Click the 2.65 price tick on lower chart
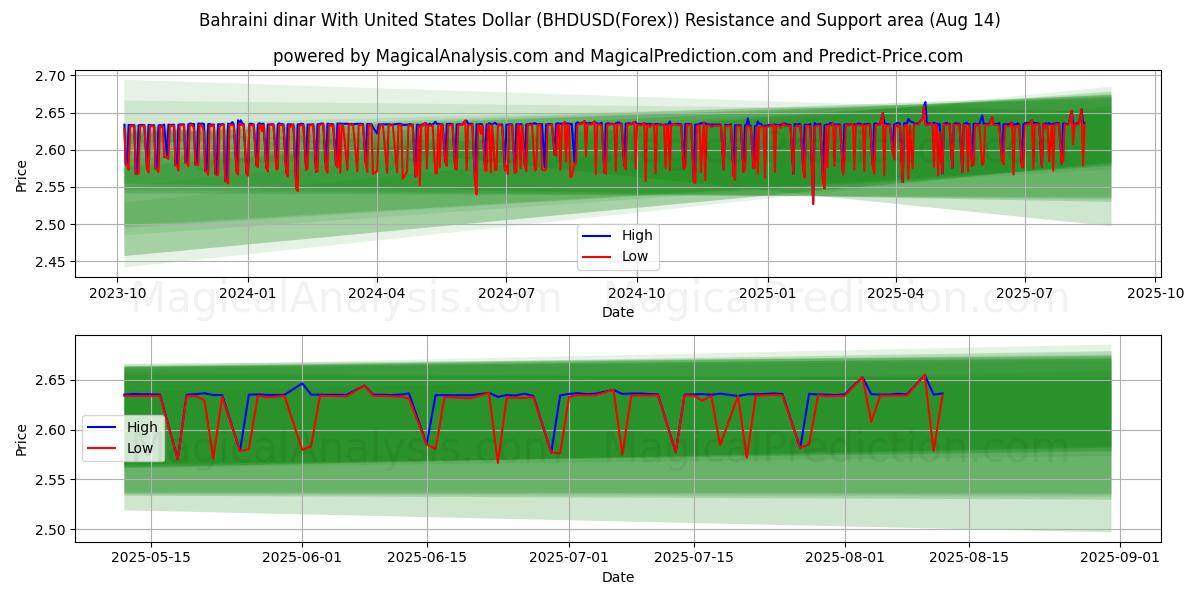 [x=51, y=380]
